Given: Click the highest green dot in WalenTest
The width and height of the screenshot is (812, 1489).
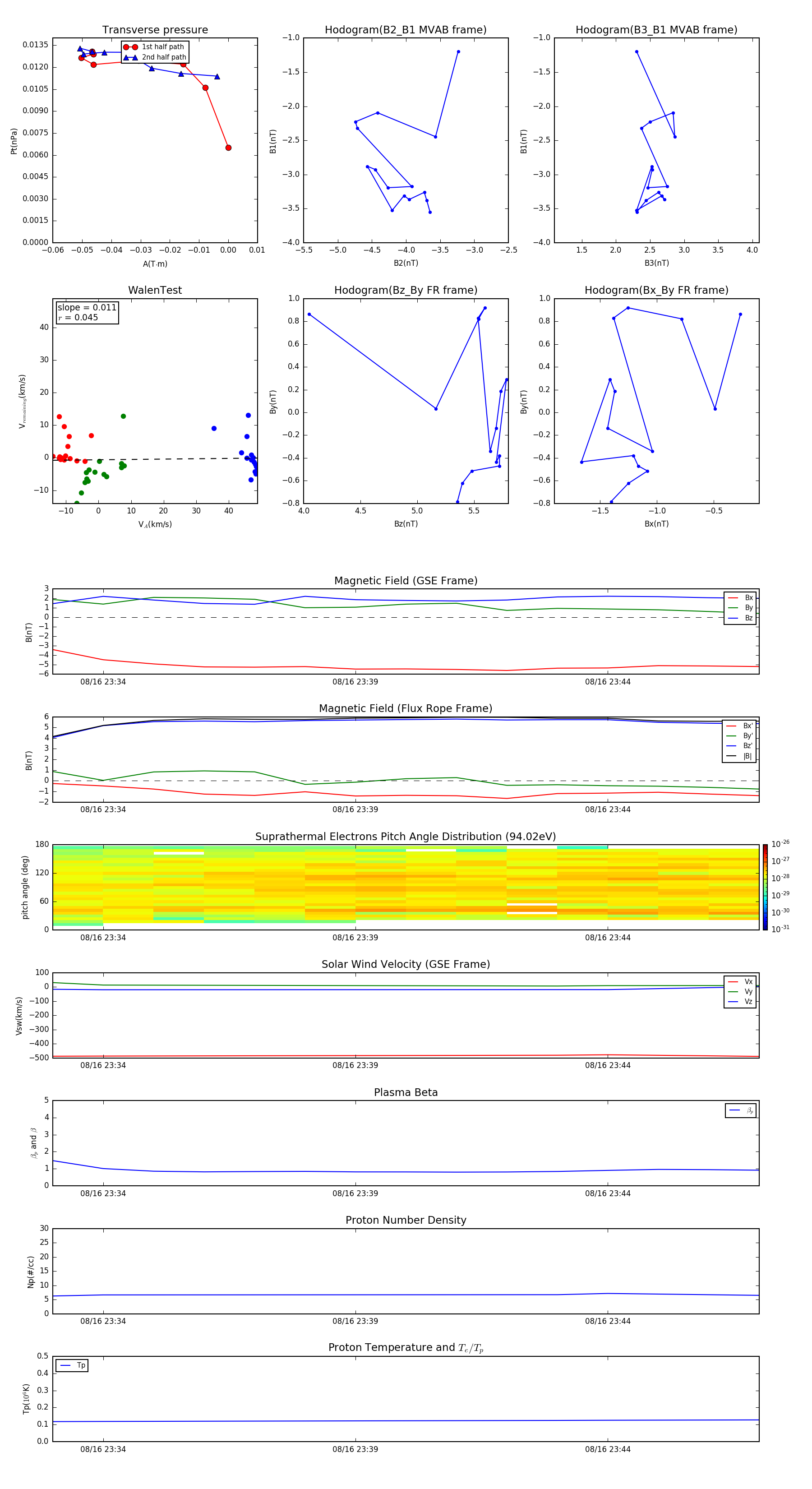Looking at the screenshot, I should (x=123, y=416).
